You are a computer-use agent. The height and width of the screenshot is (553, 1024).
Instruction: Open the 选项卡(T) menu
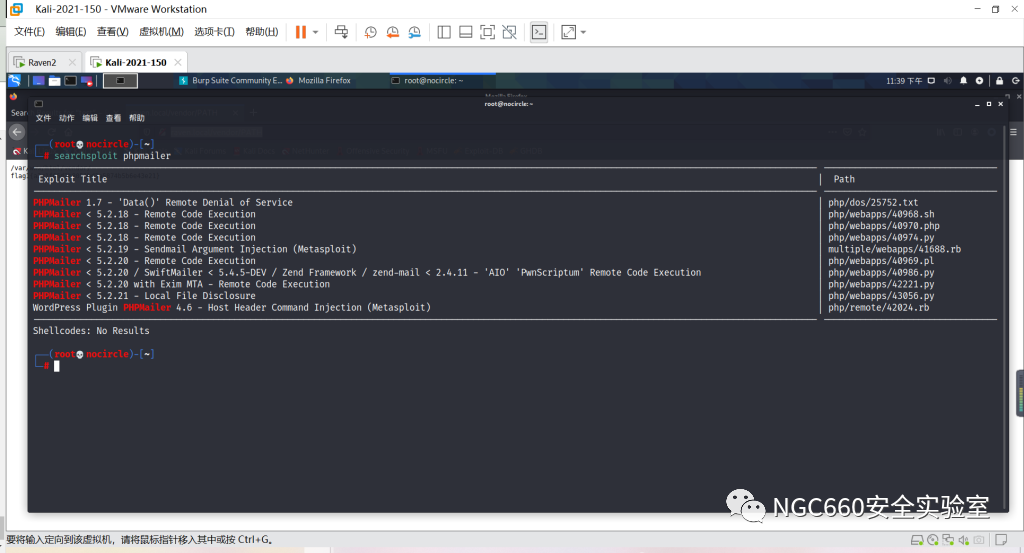(x=214, y=32)
